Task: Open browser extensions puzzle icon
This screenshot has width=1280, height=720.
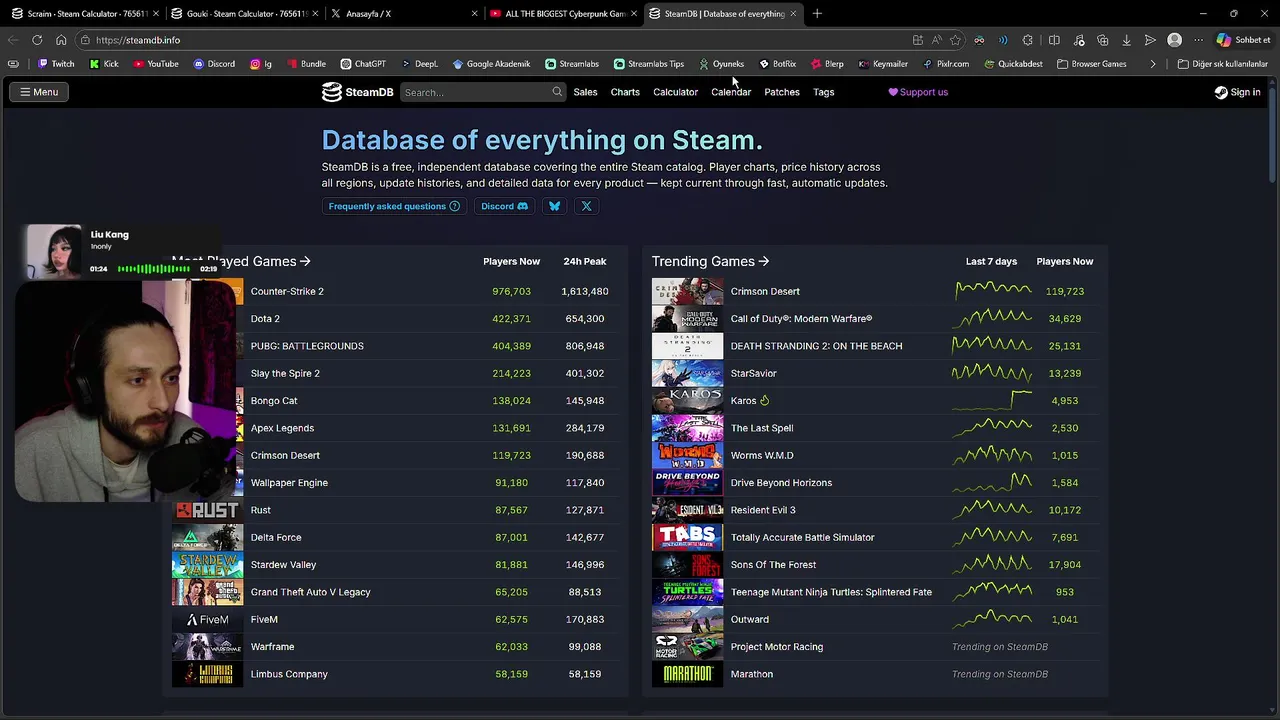Action: (1028, 40)
